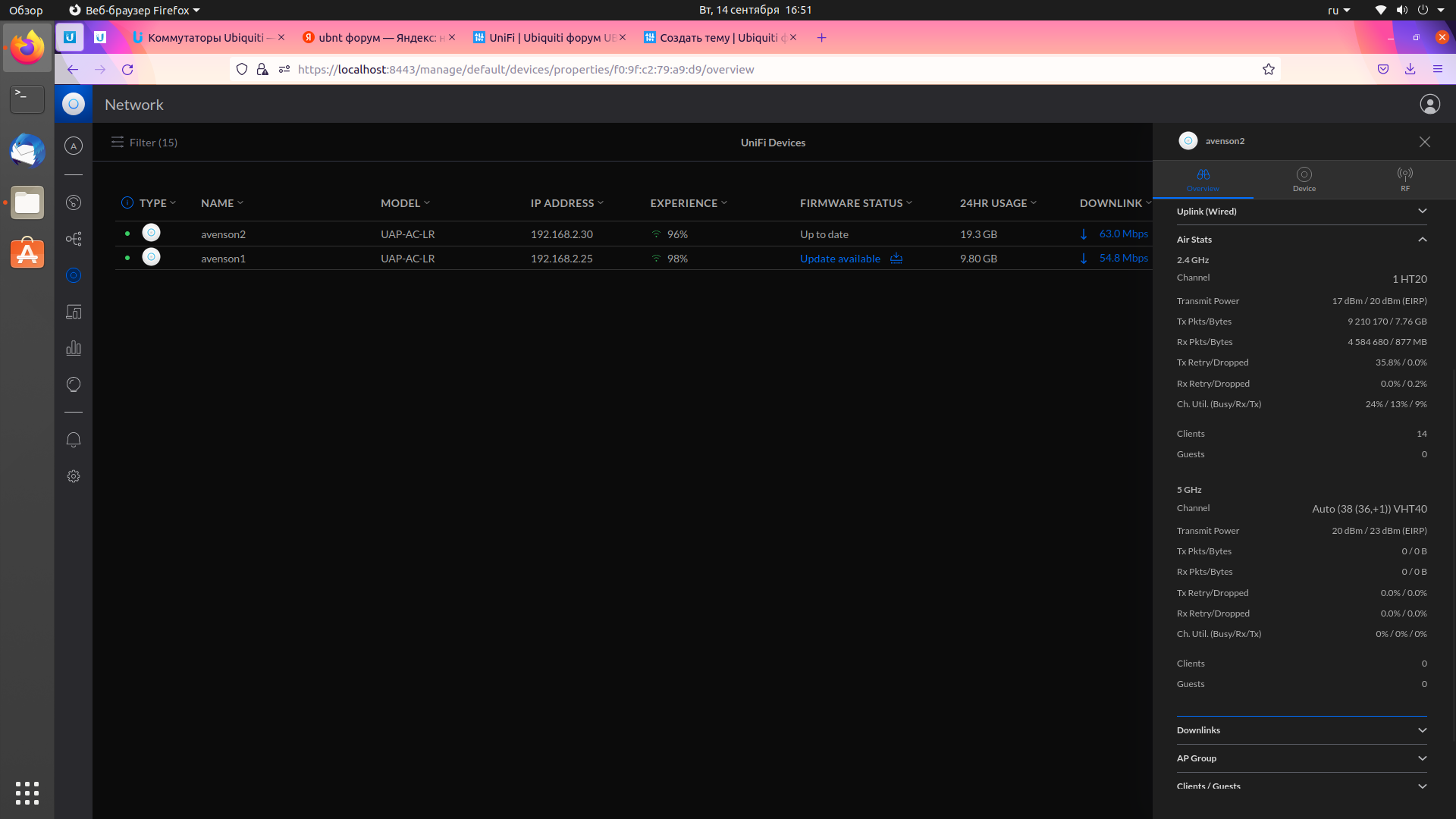Expand the AP Group section

point(1302,758)
